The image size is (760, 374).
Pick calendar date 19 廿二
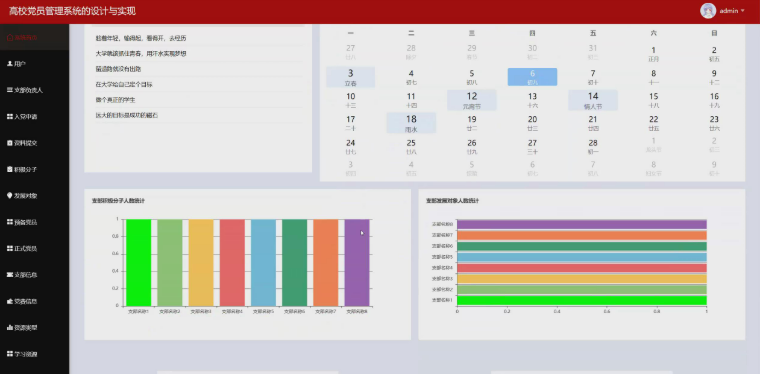472,123
